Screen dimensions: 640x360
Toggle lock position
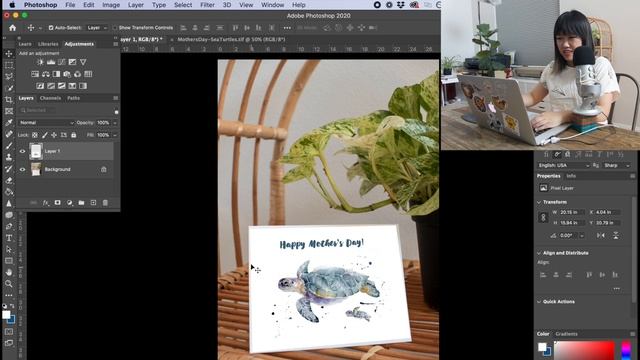(x=54, y=135)
